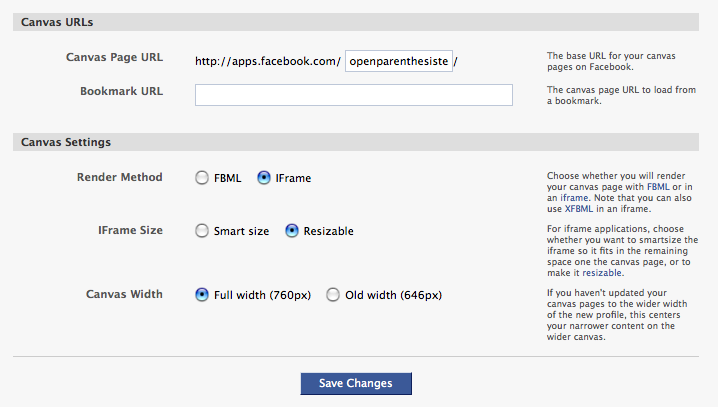
Task: Open the XFBML help link
Action: coord(579,209)
